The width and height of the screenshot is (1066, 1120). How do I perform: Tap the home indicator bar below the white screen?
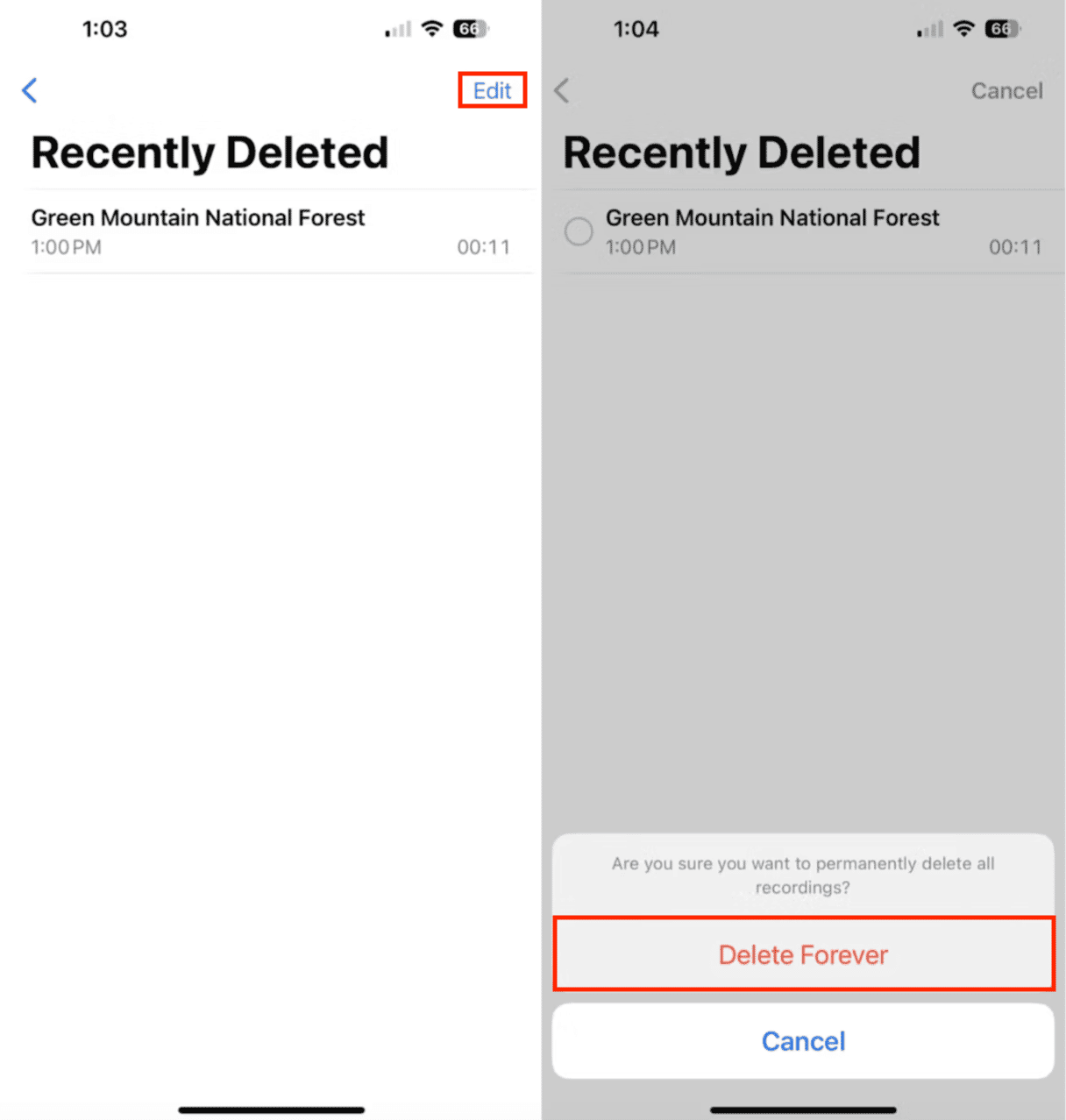pos(271,1109)
